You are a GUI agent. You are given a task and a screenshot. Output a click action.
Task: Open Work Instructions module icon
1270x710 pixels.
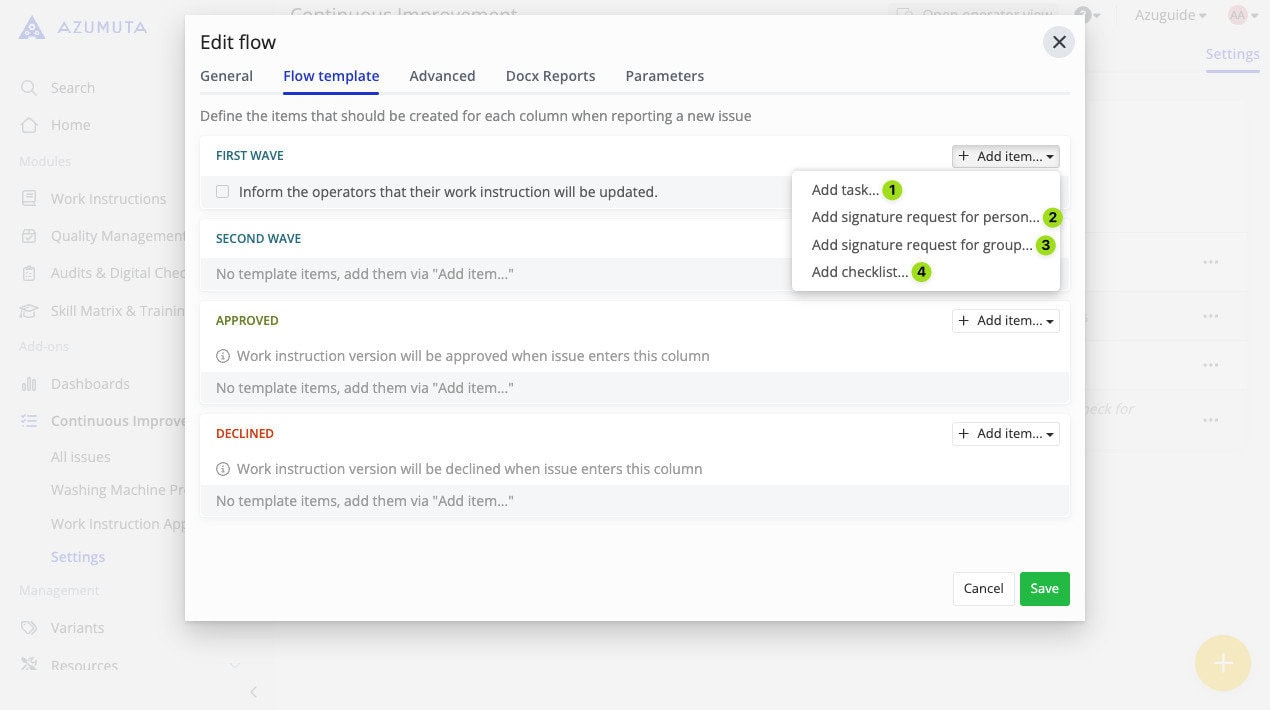click(29, 199)
